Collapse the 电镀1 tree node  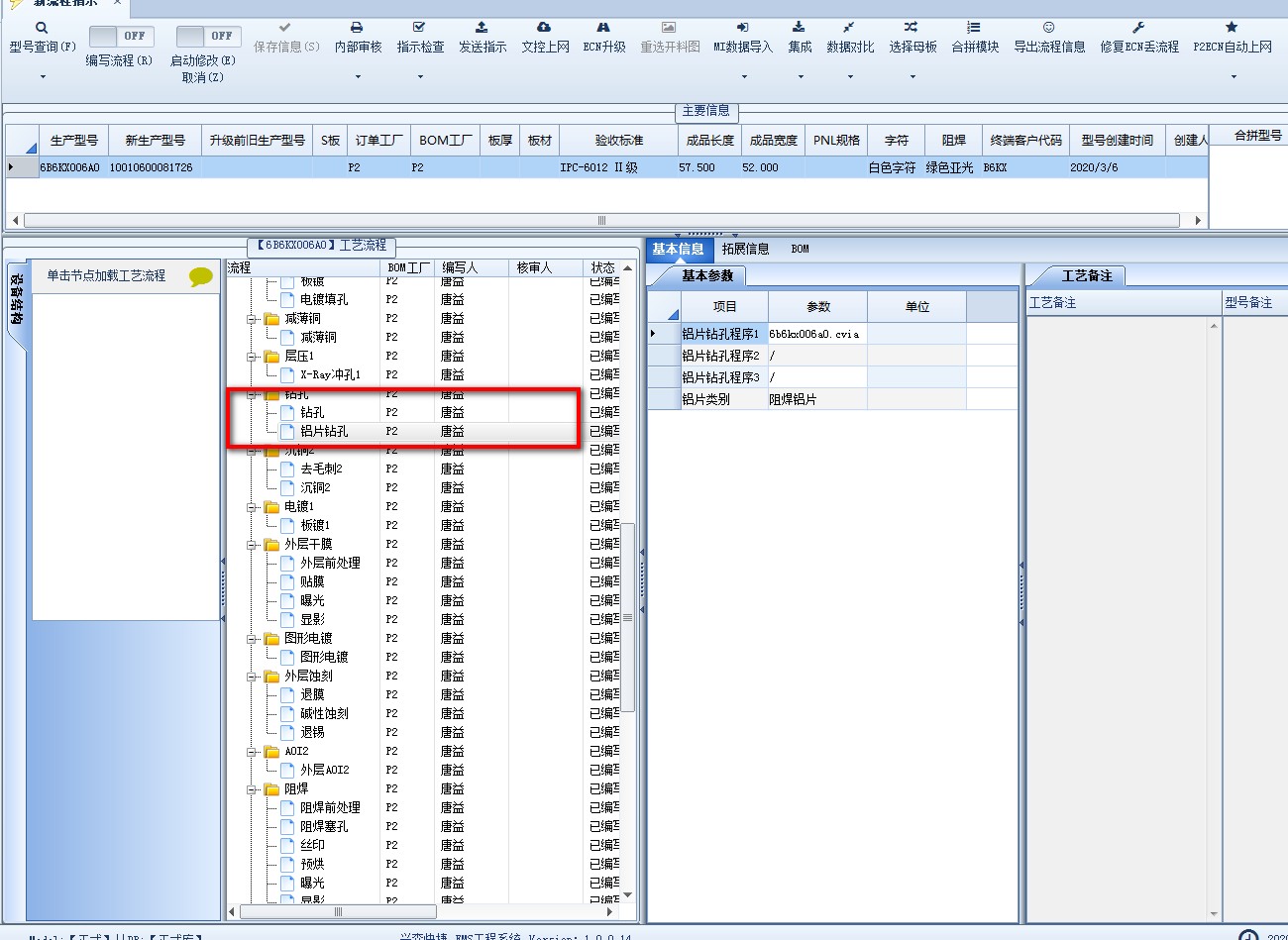[x=253, y=507]
